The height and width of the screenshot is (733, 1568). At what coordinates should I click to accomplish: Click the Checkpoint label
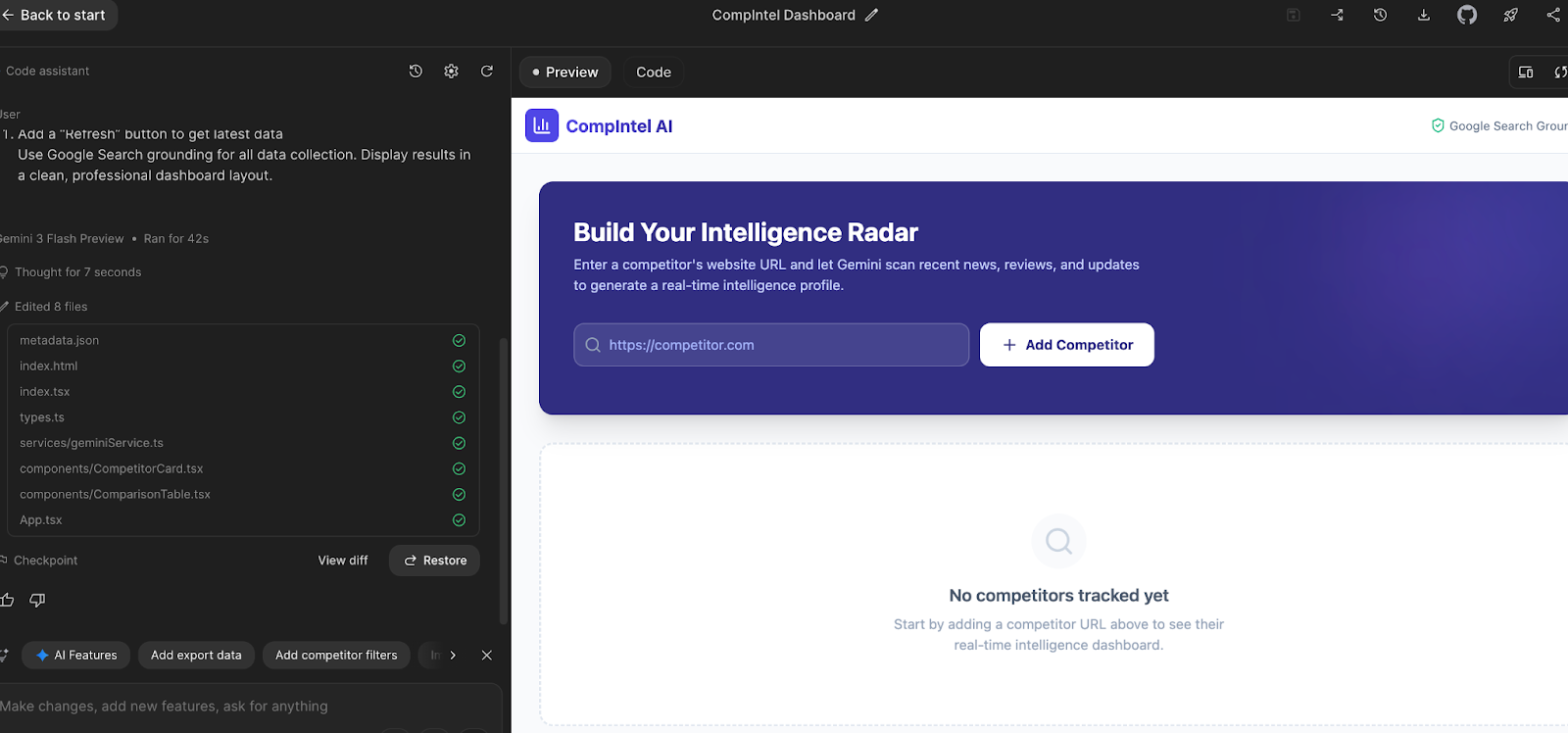point(45,561)
